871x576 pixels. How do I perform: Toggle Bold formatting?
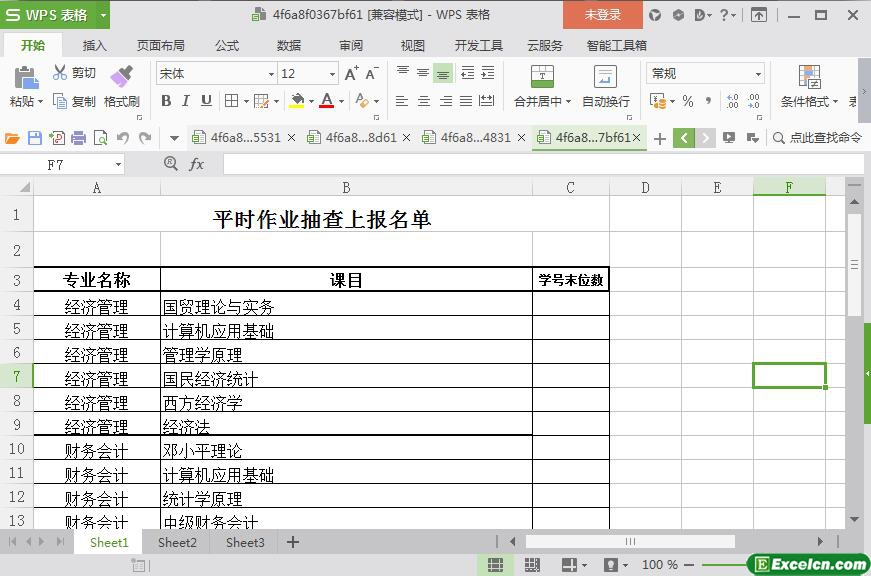pos(166,101)
